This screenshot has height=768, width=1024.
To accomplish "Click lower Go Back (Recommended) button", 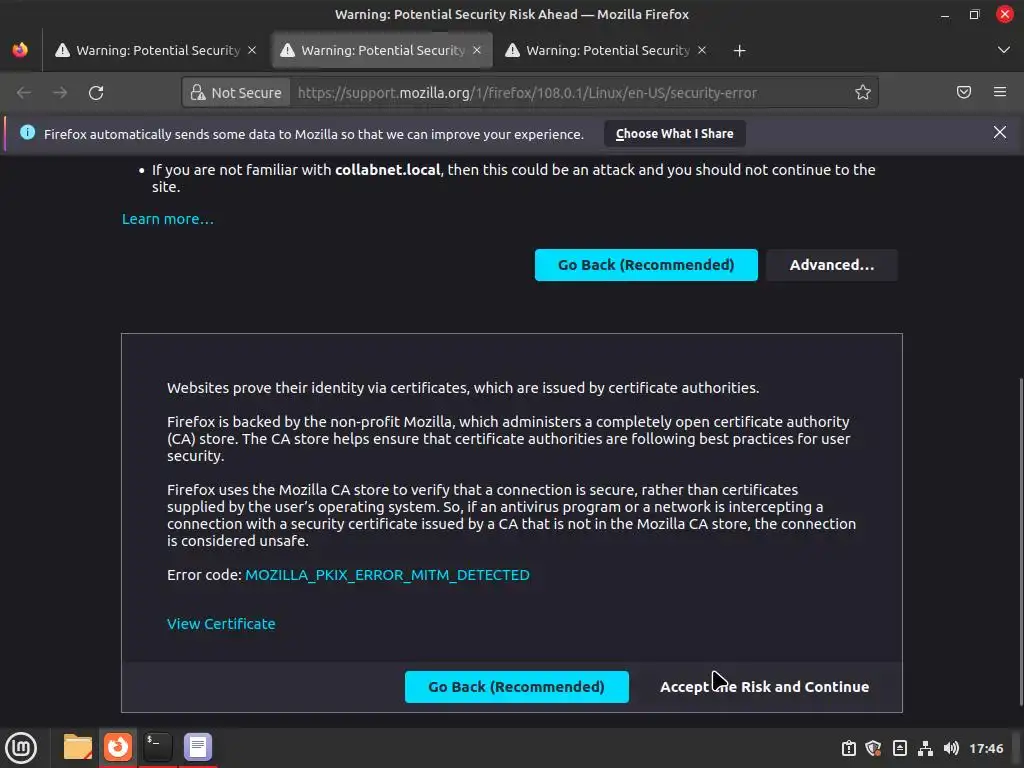I will pos(517,687).
